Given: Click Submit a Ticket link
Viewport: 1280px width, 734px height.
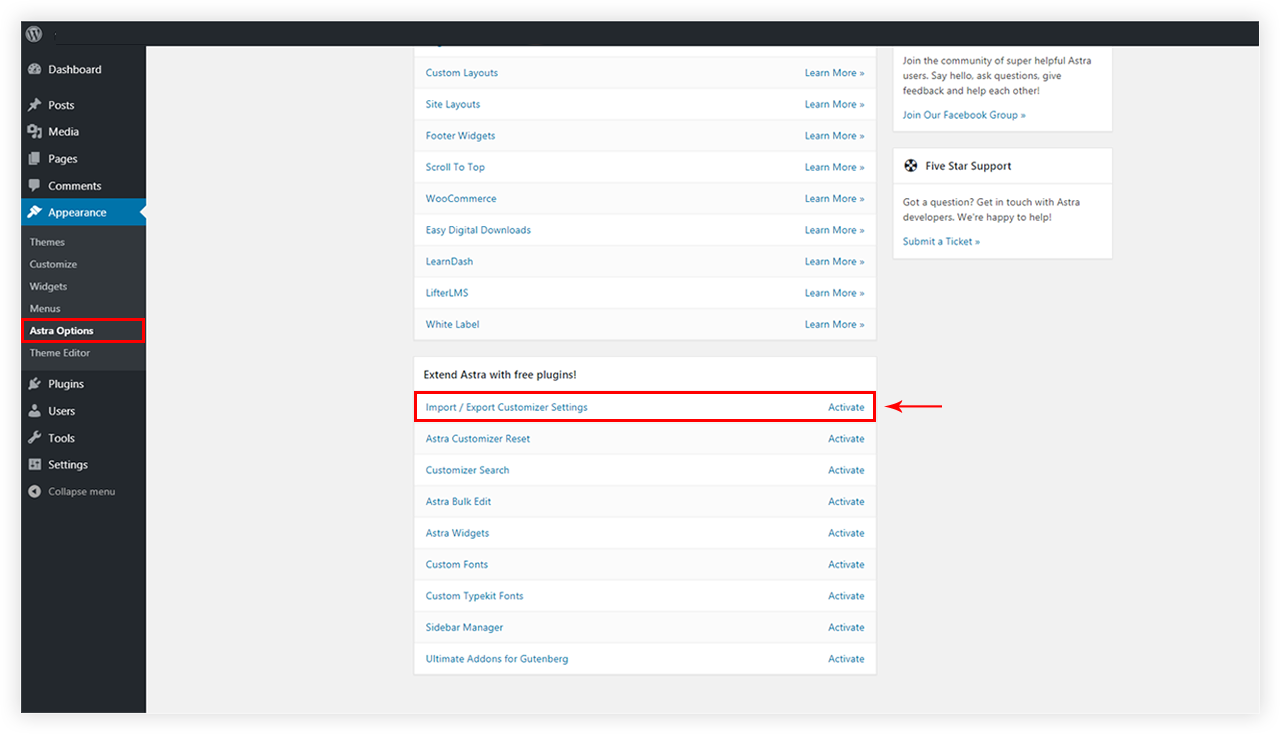Looking at the screenshot, I should click(x=941, y=242).
